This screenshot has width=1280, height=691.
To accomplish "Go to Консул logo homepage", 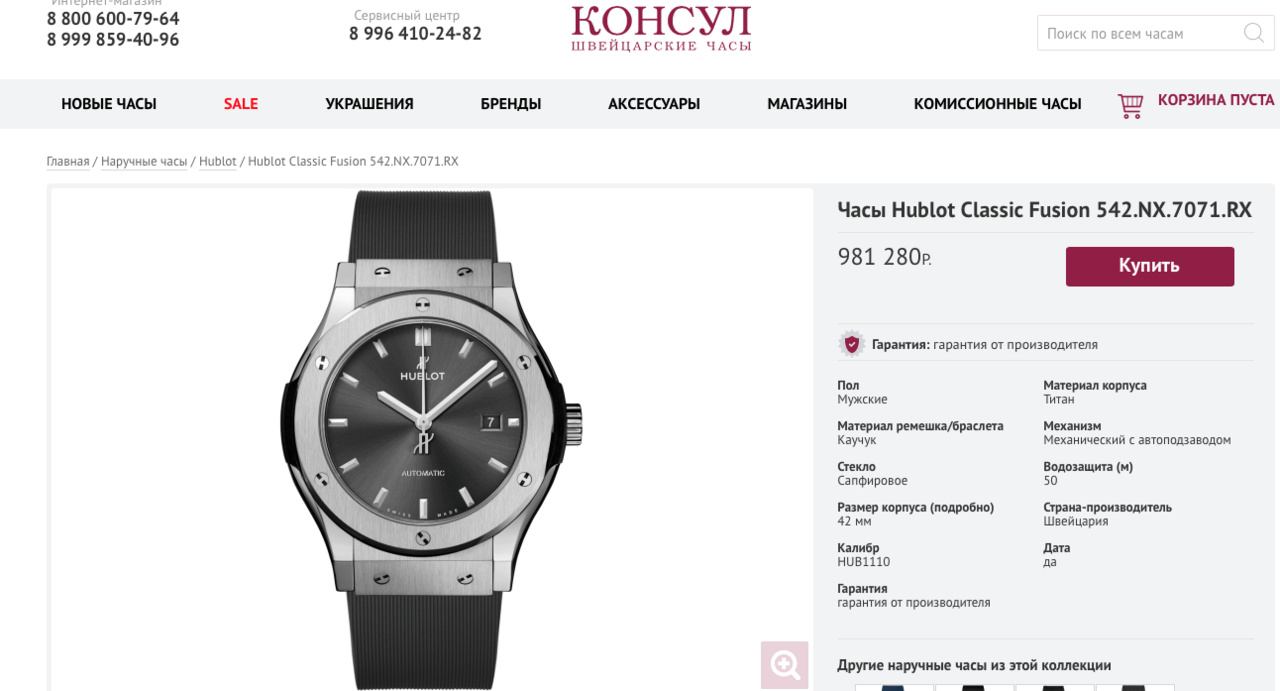I will pos(661,28).
